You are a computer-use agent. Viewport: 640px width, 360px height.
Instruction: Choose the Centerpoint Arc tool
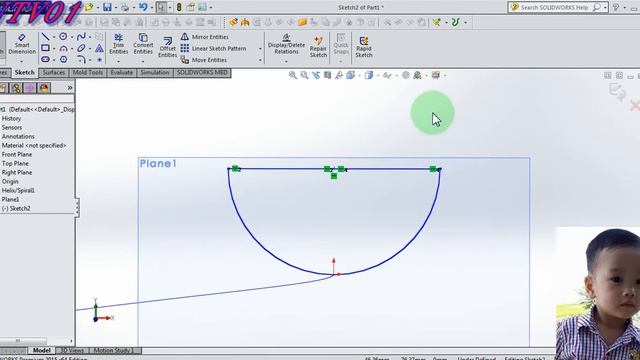pos(63,48)
